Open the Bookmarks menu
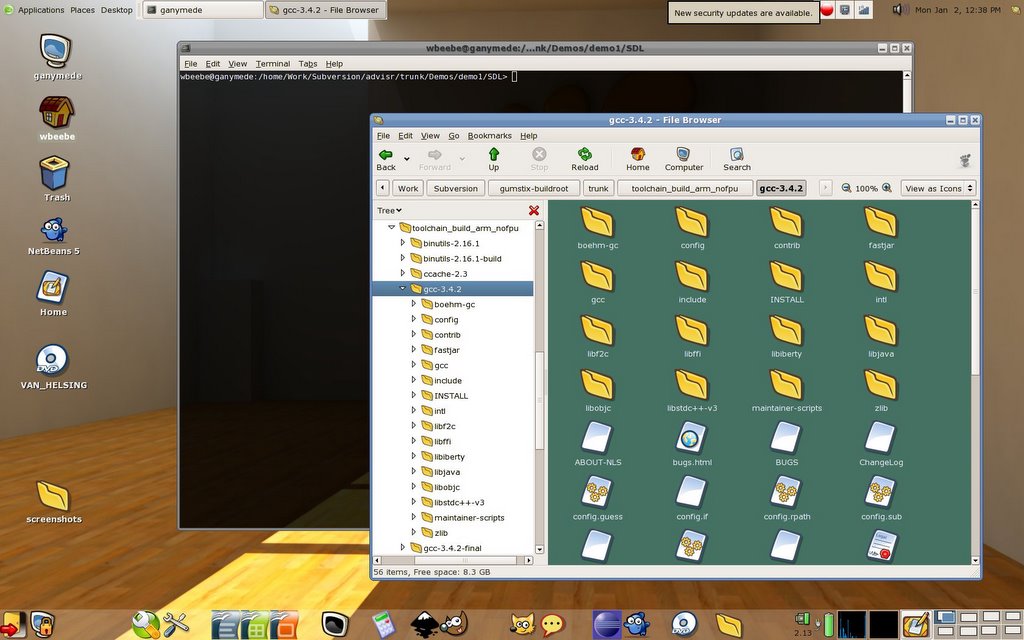Image resolution: width=1024 pixels, height=640 pixels. pyautogui.click(x=489, y=136)
